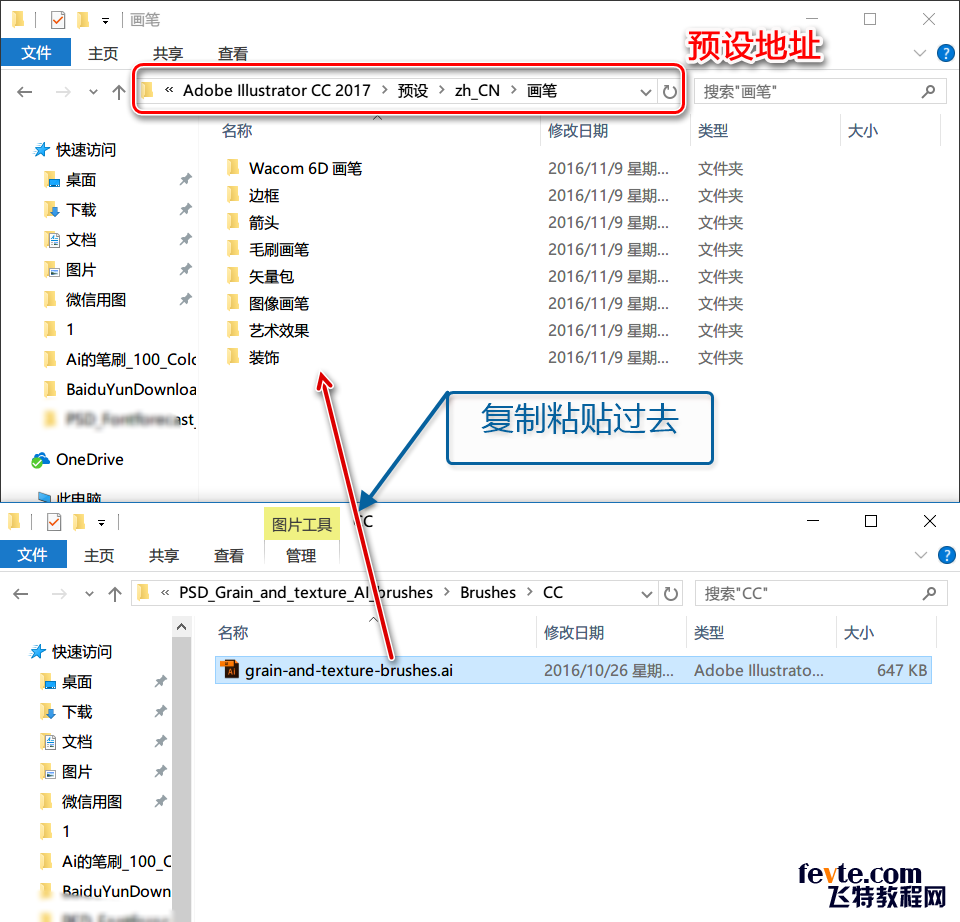This screenshot has width=960, height=922.
Task: Open 图片 in 画笔 window sidebar
Action: coord(81,270)
